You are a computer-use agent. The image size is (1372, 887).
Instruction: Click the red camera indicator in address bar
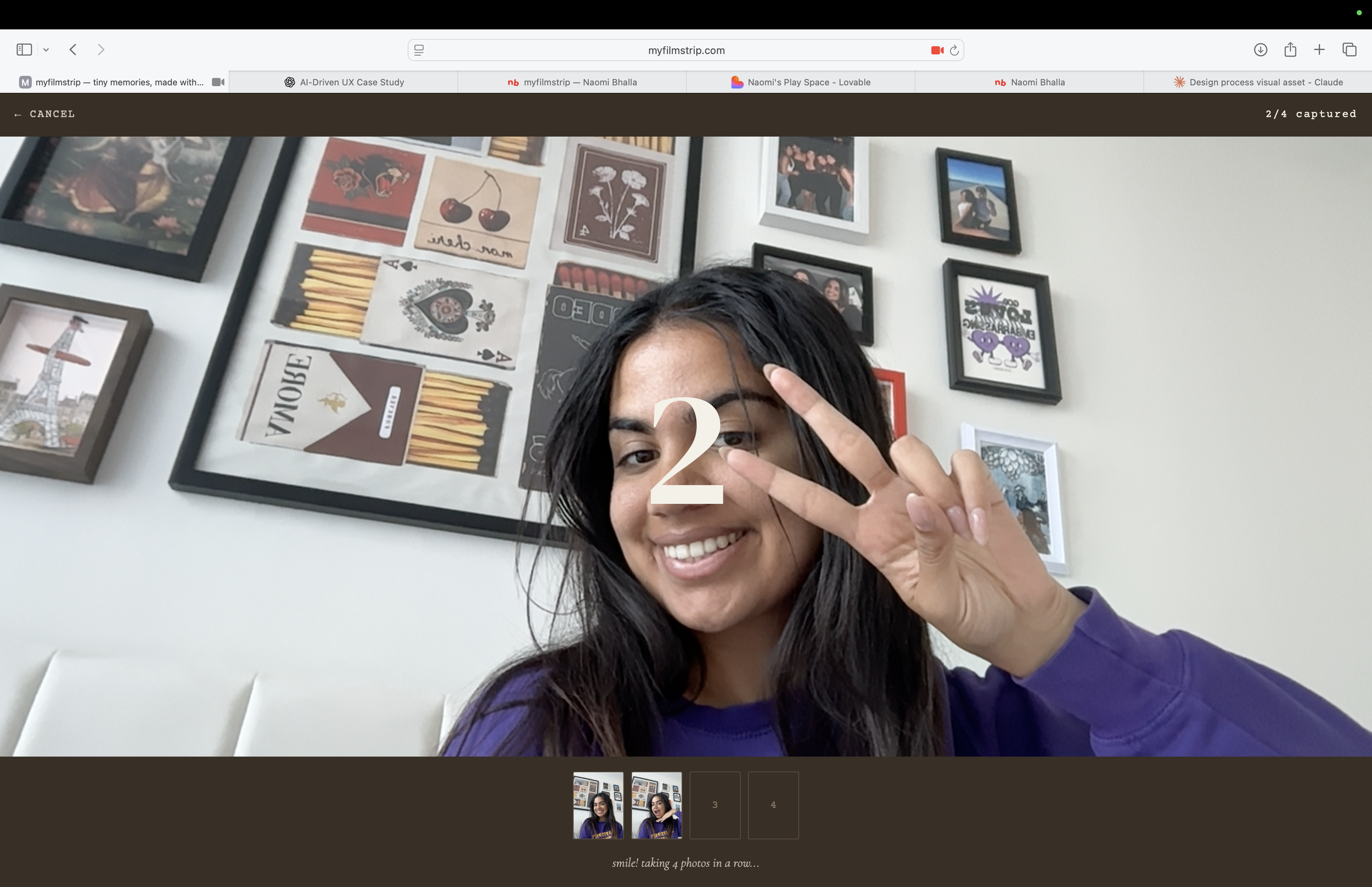(x=936, y=50)
